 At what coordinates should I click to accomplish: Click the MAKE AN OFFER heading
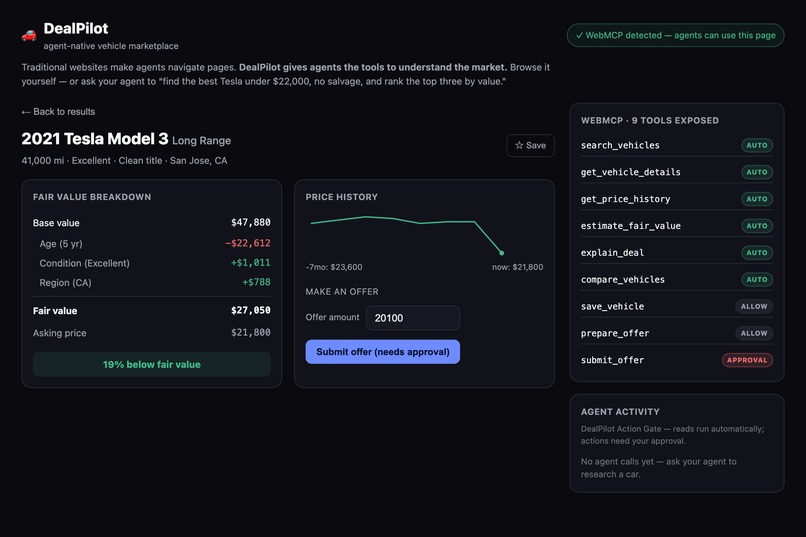pyautogui.click(x=342, y=291)
